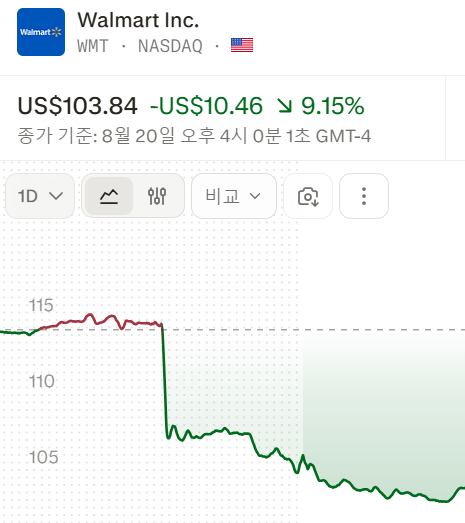The width and height of the screenshot is (465, 523).
Task: Click the chevron next to 1D
Action: 56,196
